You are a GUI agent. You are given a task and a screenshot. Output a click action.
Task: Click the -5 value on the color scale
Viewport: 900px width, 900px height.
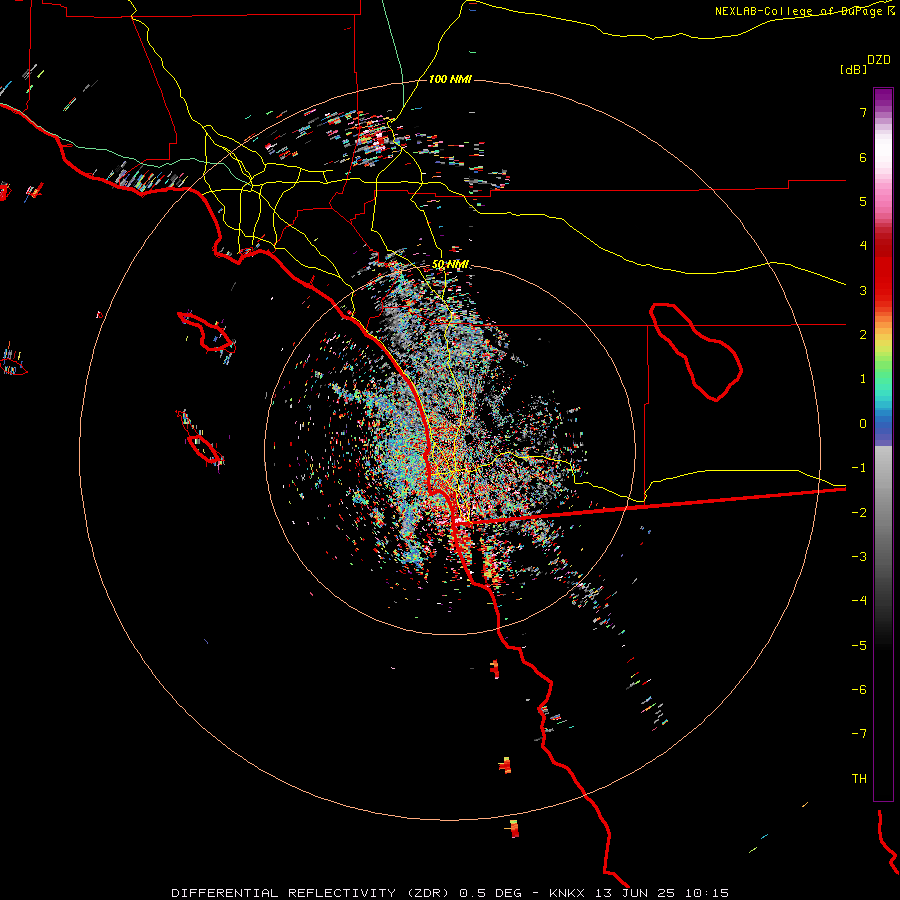pos(859,646)
